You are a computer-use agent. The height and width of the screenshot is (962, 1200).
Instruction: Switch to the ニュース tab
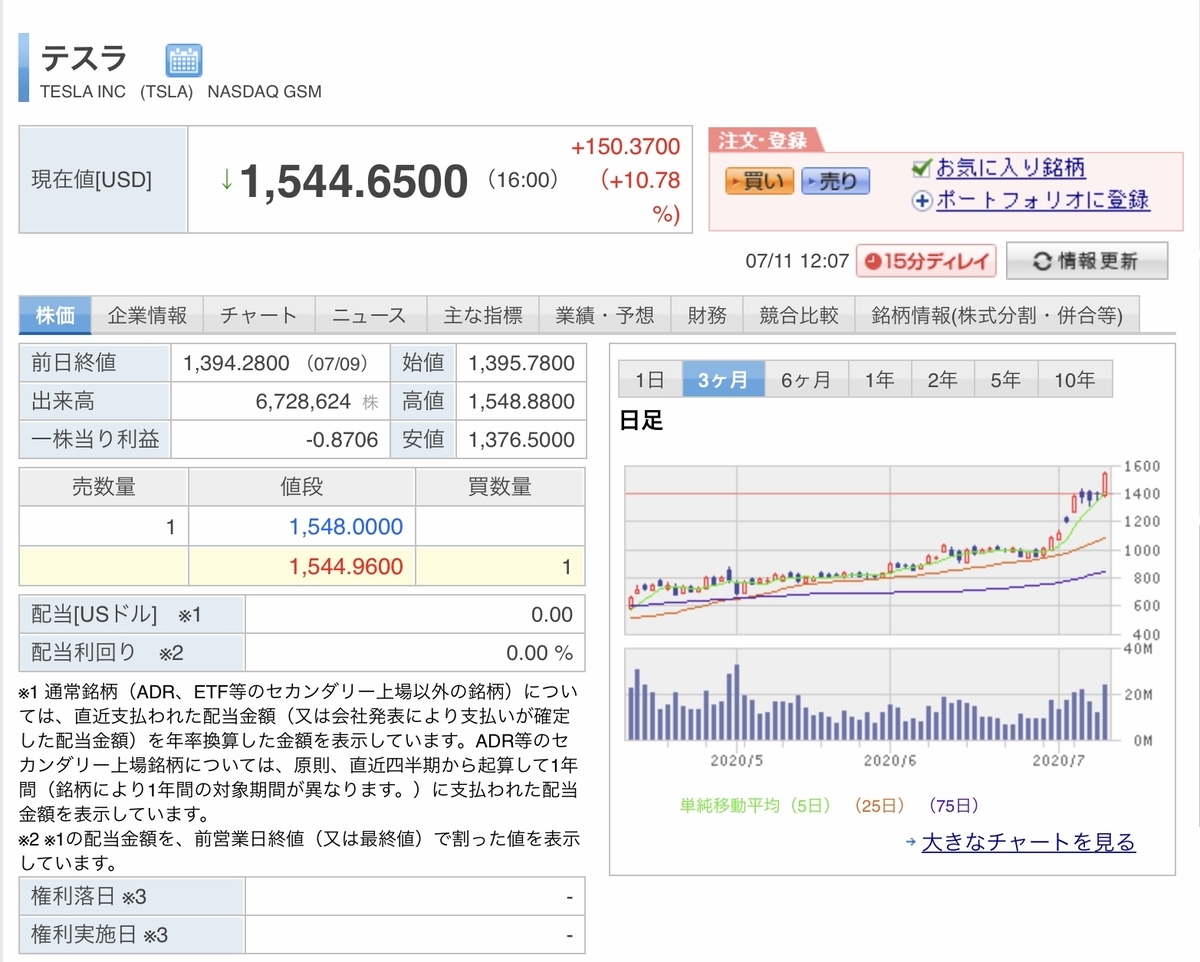370,316
